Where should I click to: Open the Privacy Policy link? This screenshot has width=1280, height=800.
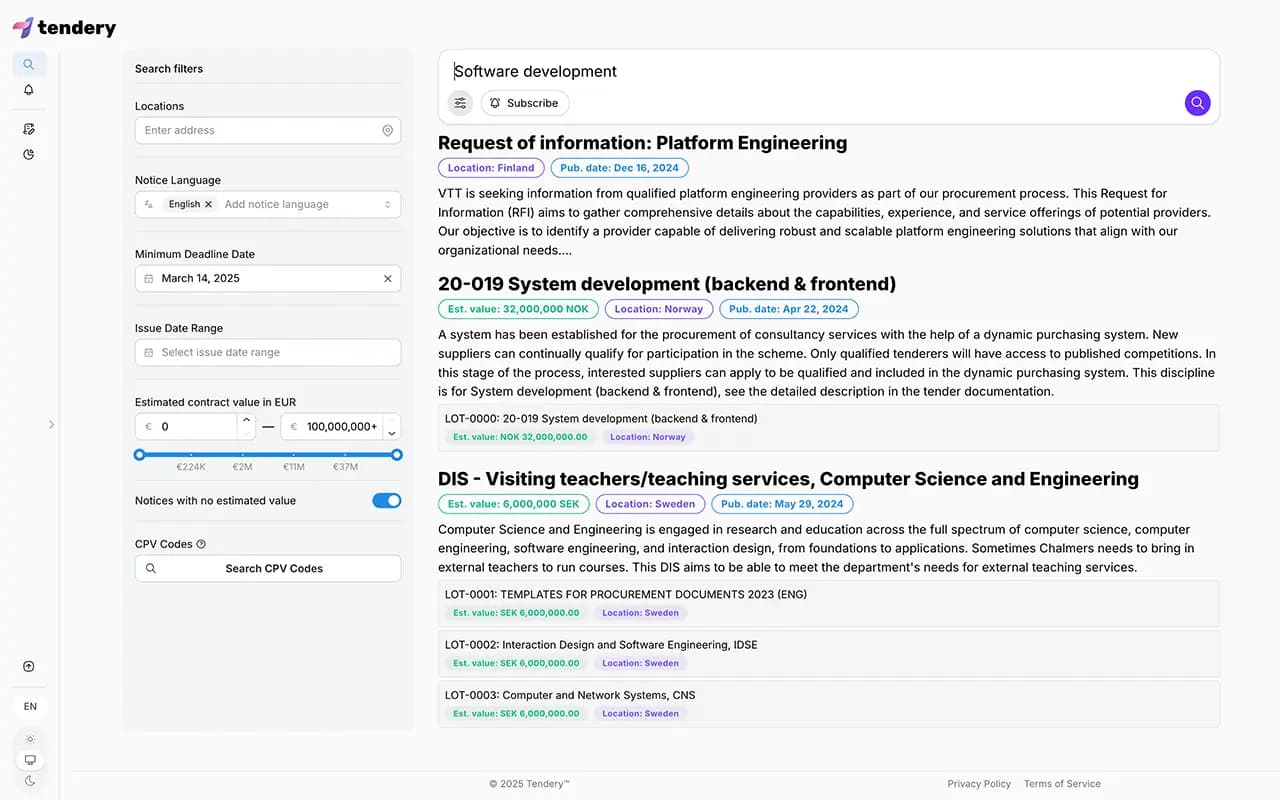click(x=979, y=784)
